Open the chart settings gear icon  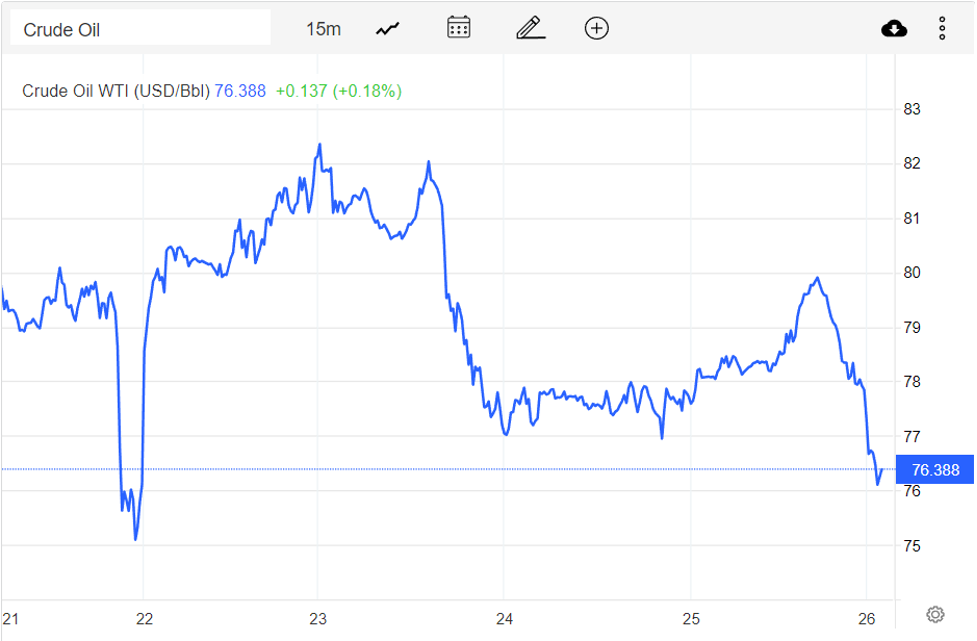point(933,612)
